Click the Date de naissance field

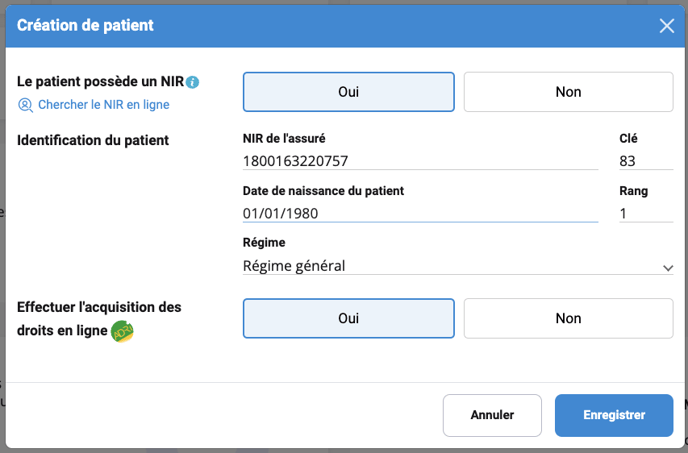420,213
